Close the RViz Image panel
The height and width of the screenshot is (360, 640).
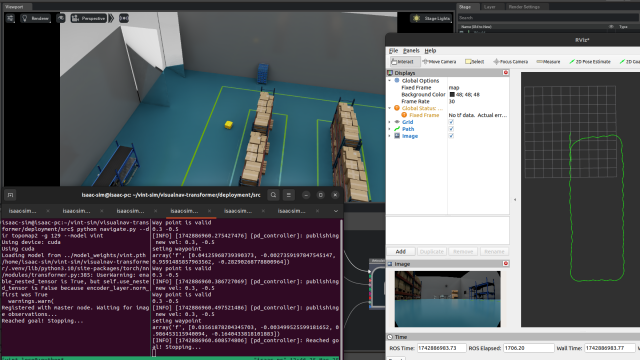[506, 264]
